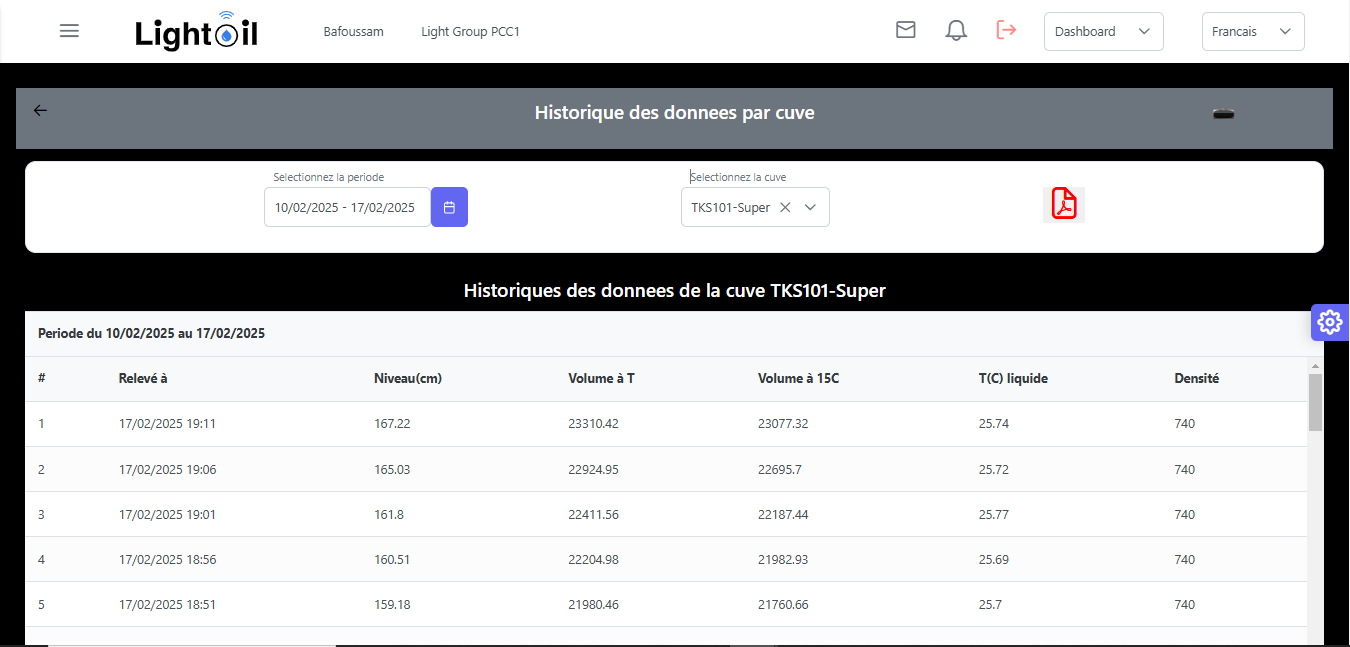The image size is (1350, 647).
Task: Select the Light Group PCC1 item
Action: point(470,32)
